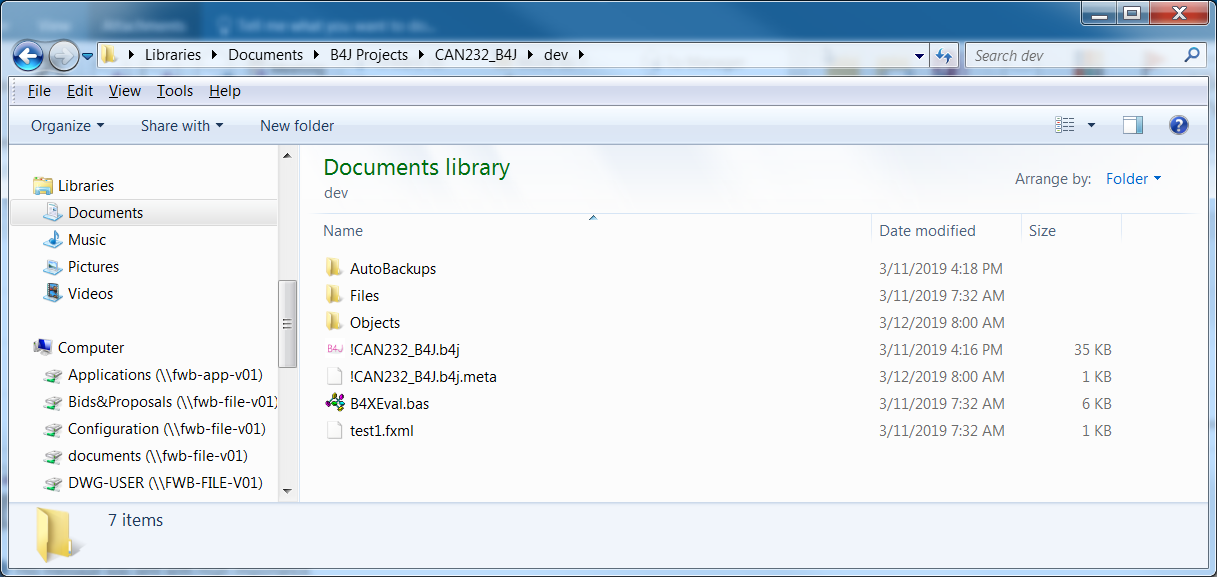The width and height of the screenshot is (1217, 577).
Task: Open the Applications (\\fwb-app-v01) network drive
Action: (x=165, y=375)
